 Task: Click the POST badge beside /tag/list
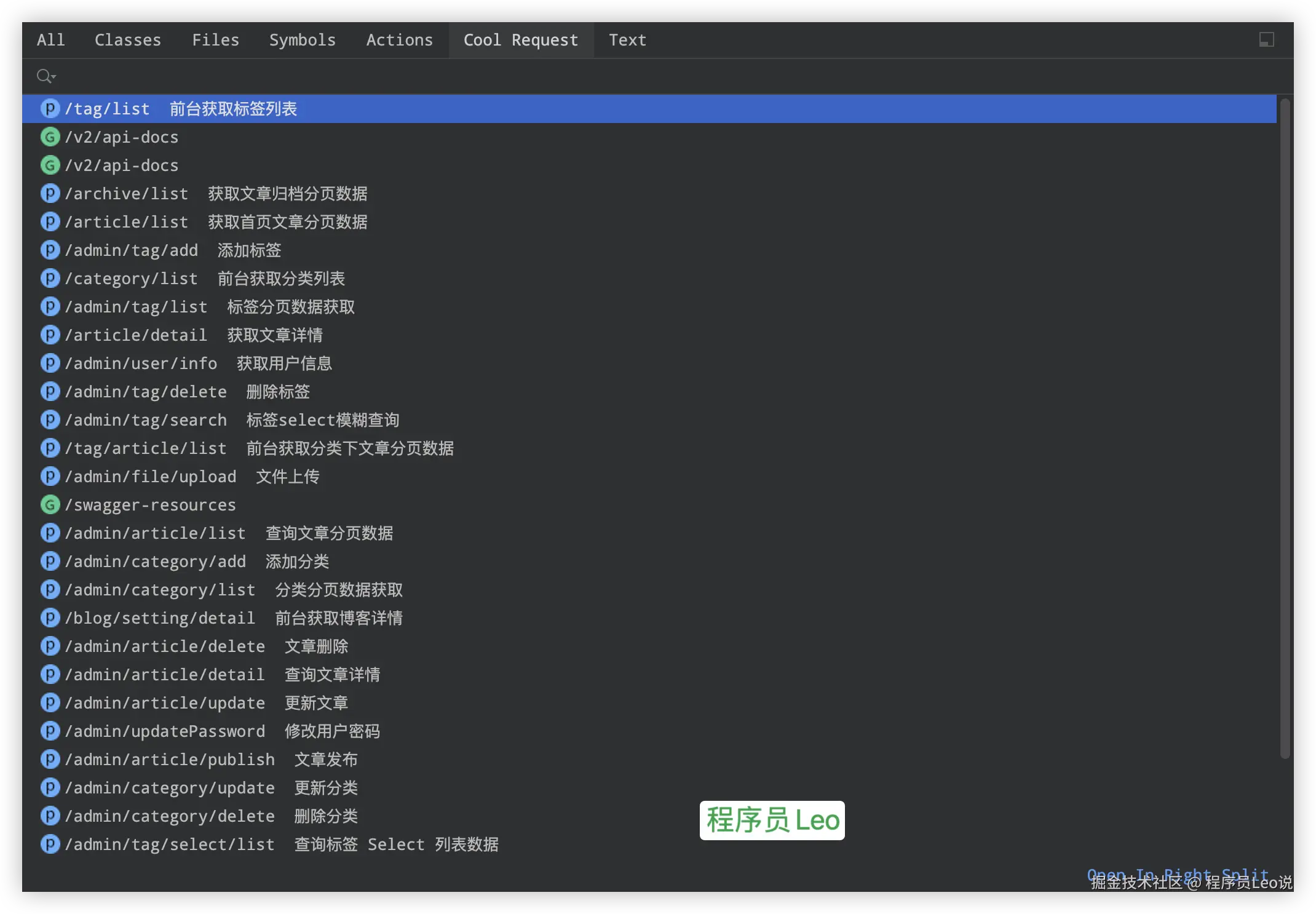[50, 108]
